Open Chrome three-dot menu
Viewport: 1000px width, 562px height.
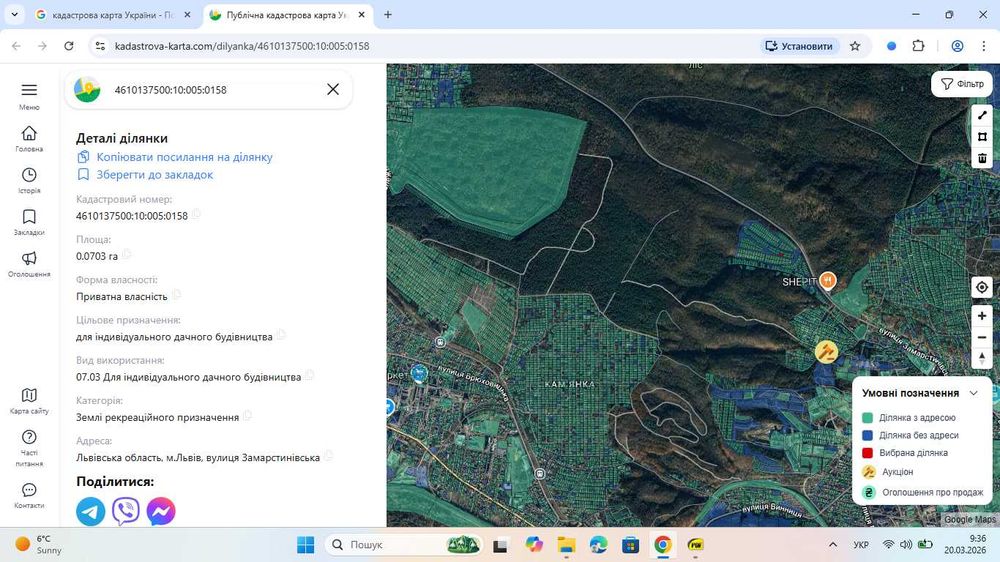point(984,46)
